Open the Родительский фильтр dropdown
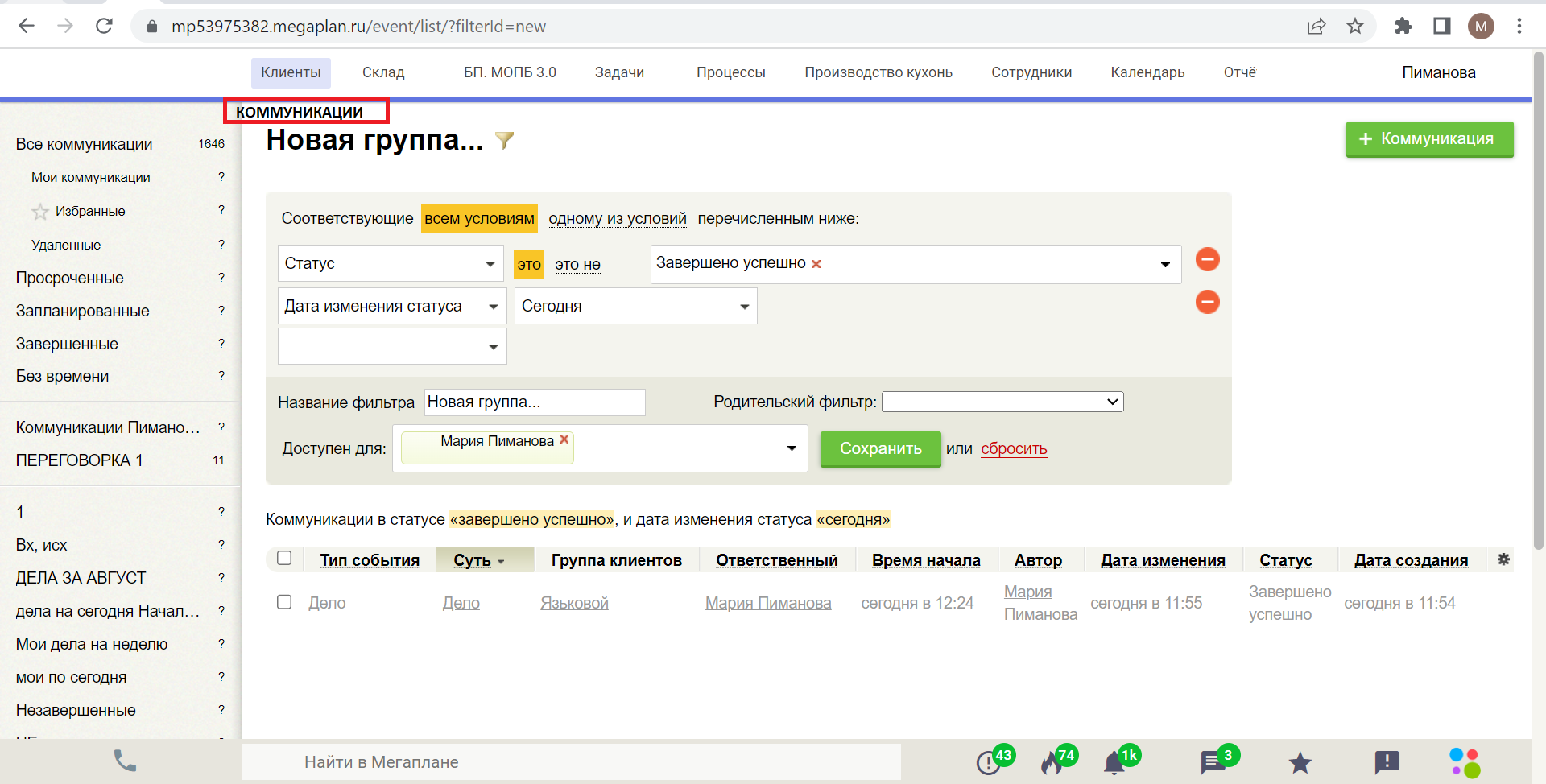 (1002, 402)
